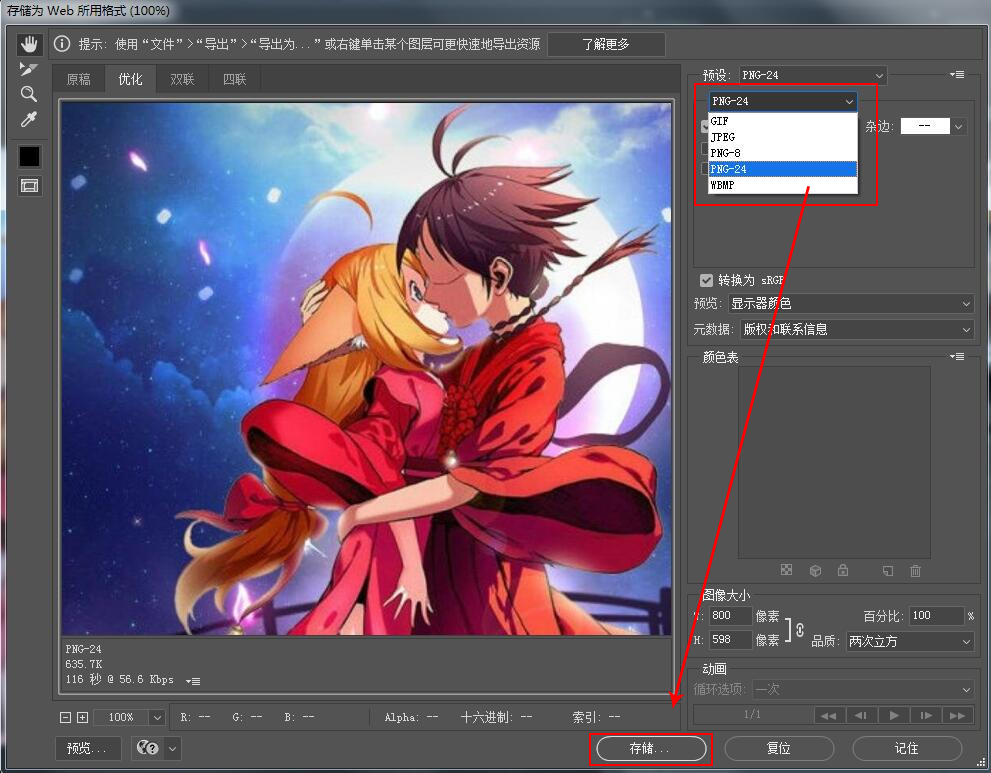
Task: Switch to the 优化 tab
Action: (130, 79)
